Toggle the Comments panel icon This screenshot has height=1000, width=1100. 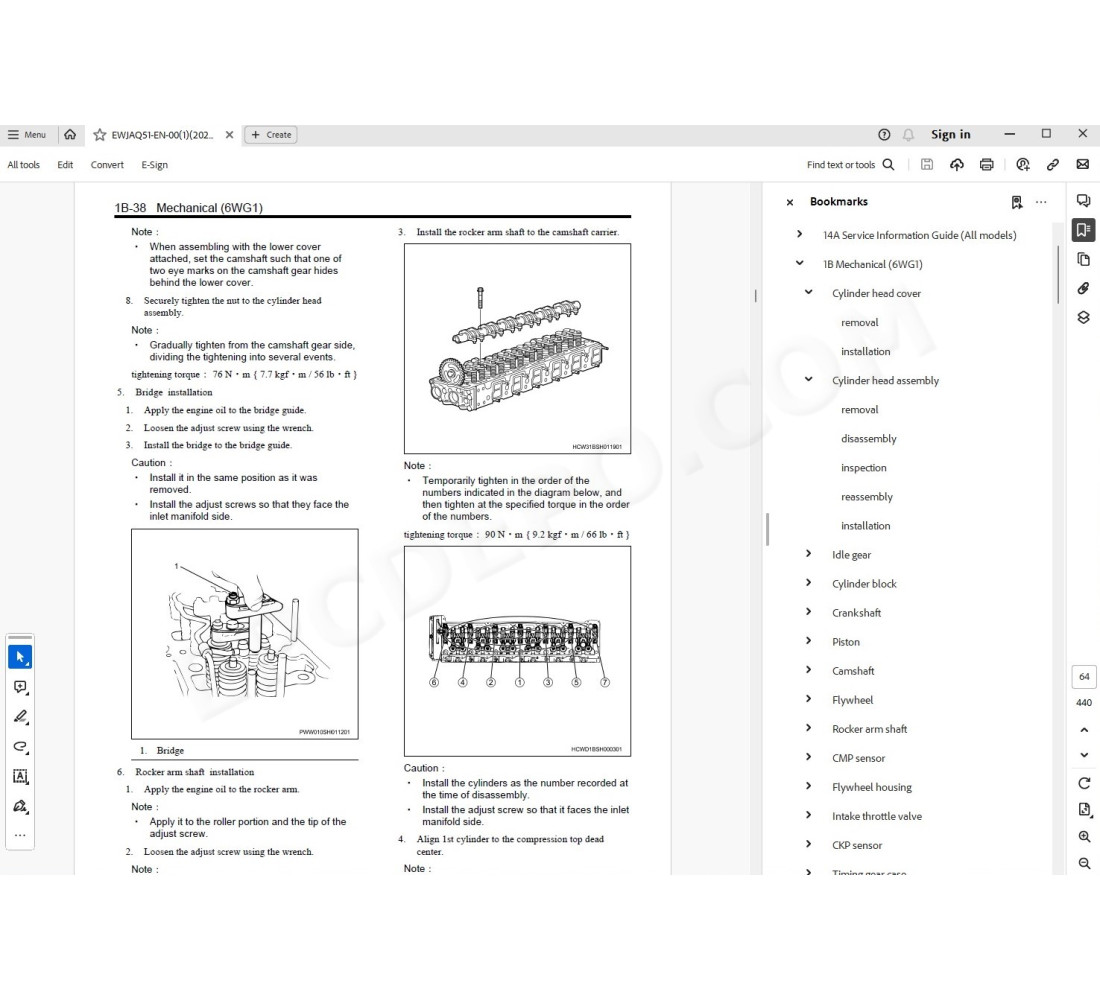click(x=1083, y=201)
